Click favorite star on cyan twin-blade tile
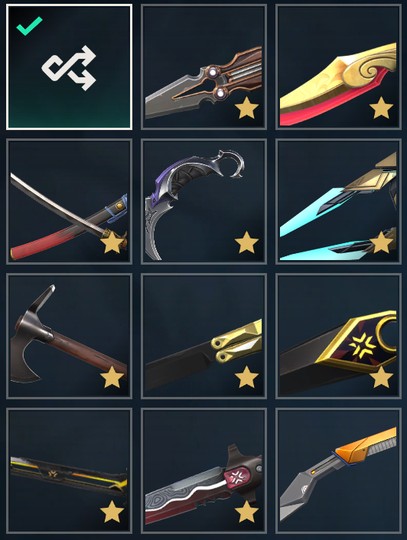This screenshot has height=540, width=407. 381,242
